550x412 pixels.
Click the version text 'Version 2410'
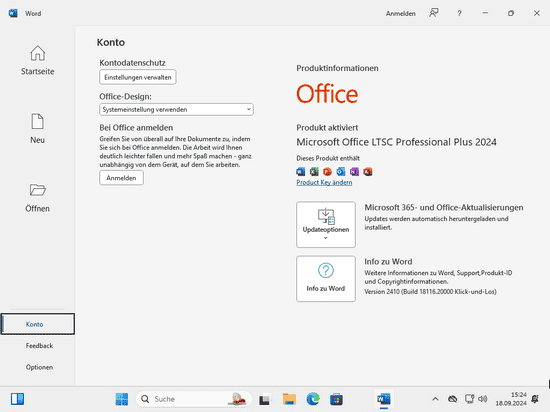(382, 292)
